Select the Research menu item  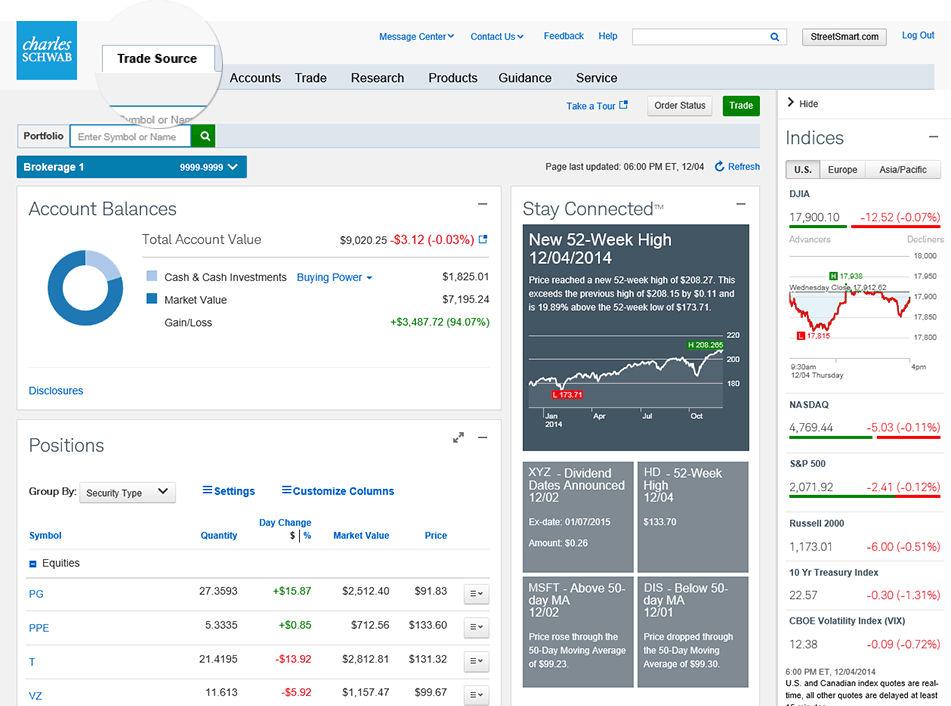point(377,78)
